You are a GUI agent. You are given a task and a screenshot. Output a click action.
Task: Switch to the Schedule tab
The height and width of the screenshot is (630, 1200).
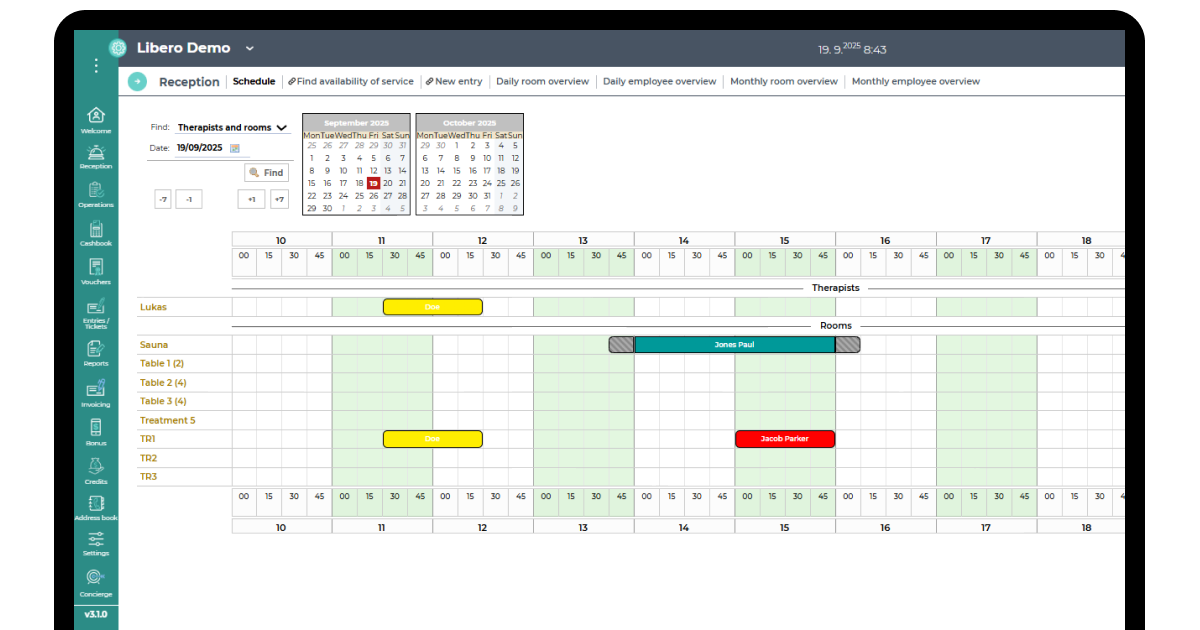254,82
